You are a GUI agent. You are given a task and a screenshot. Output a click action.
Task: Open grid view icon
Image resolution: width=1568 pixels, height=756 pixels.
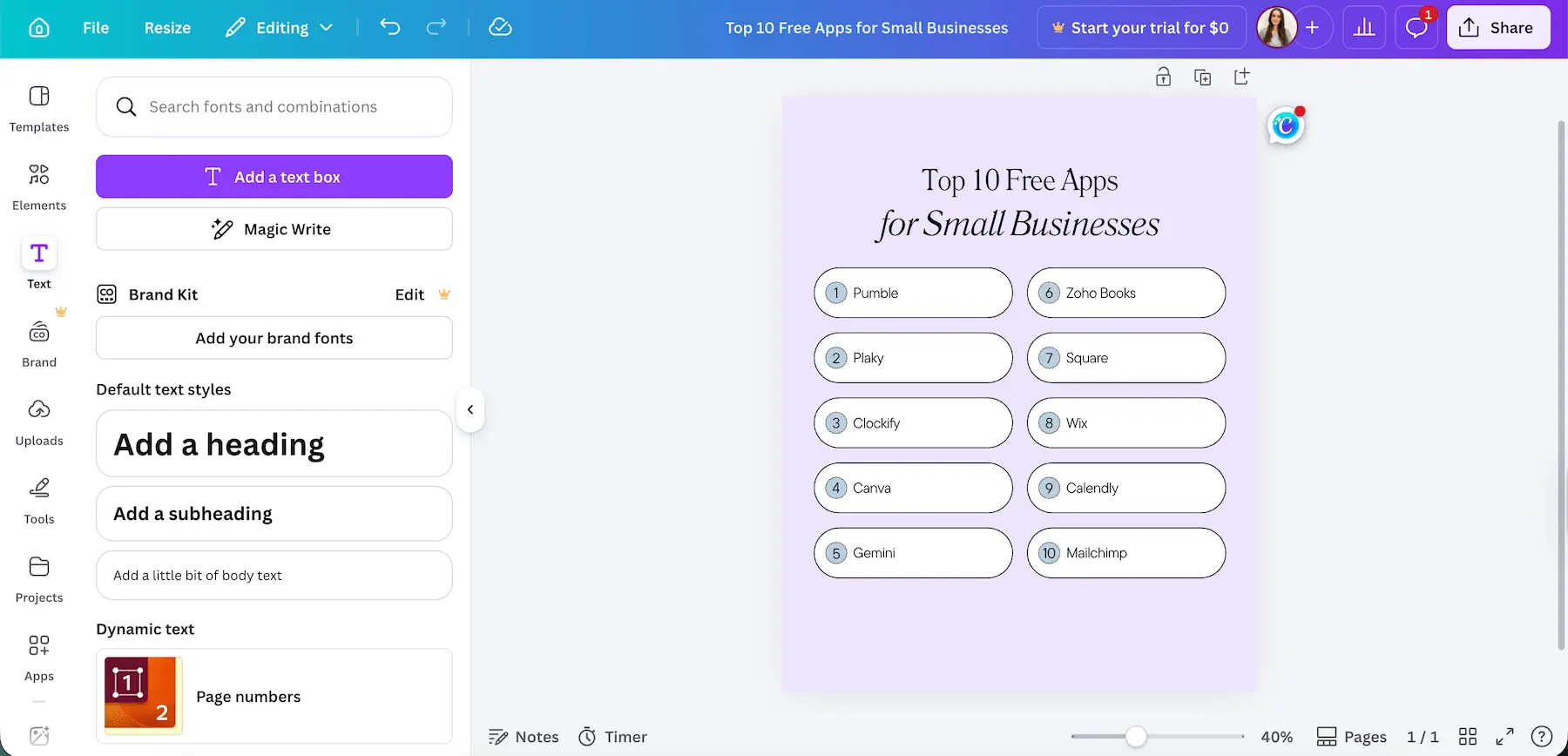coord(1468,737)
